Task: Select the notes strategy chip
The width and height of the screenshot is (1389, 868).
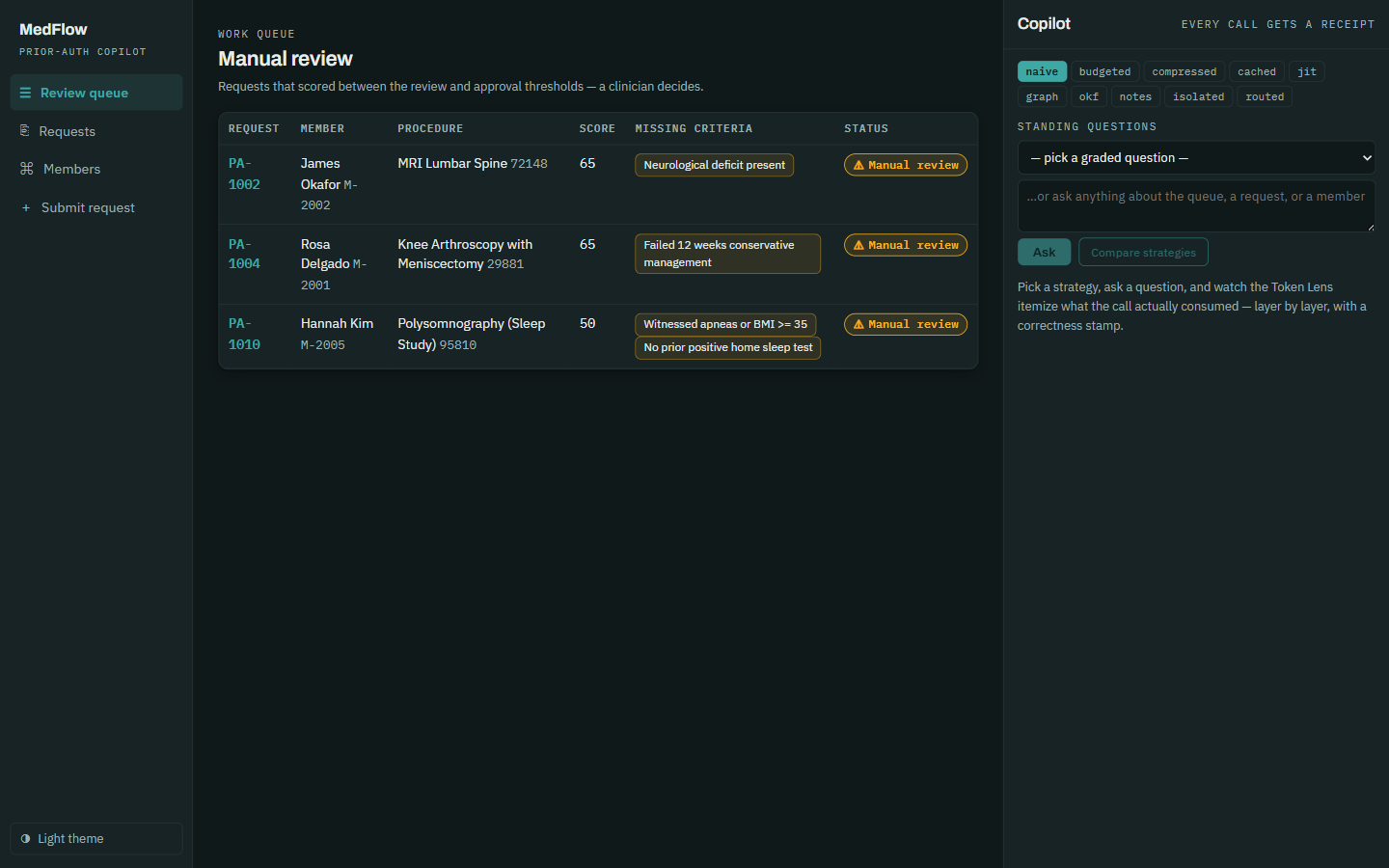Action: [x=1135, y=96]
